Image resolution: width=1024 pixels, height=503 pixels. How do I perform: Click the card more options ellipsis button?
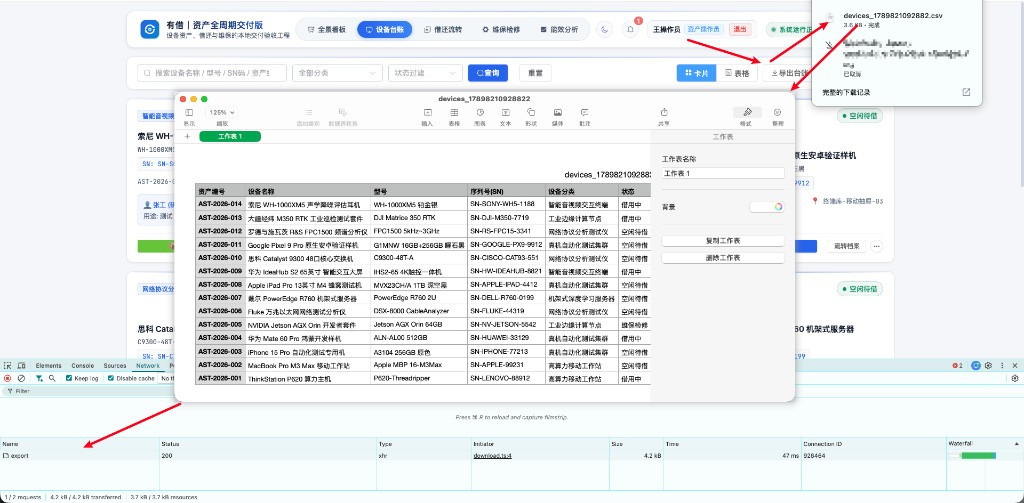click(x=876, y=246)
